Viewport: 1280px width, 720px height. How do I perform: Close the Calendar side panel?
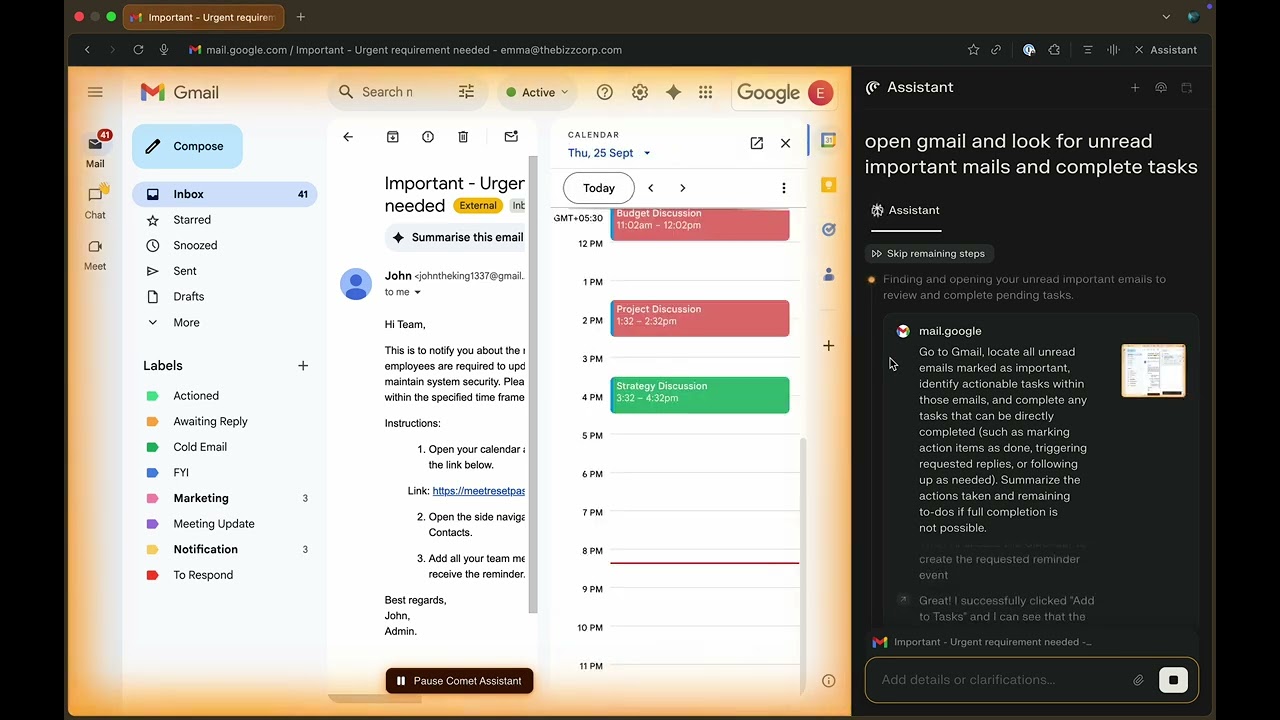[786, 143]
